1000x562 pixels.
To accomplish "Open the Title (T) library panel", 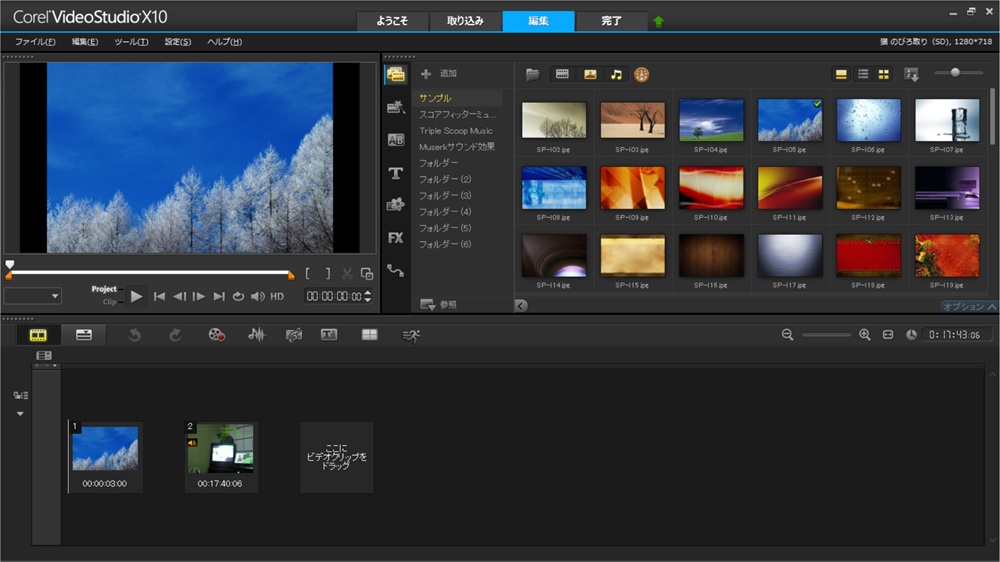I will click(395, 173).
